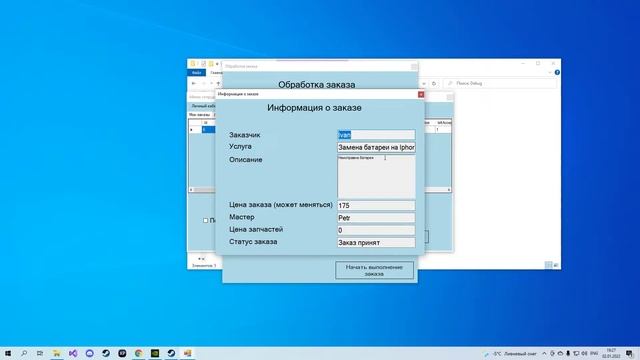The width and height of the screenshot is (640, 360).
Task: Click the microphone tray icon
Action: pyautogui.click(x=568, y=353)
